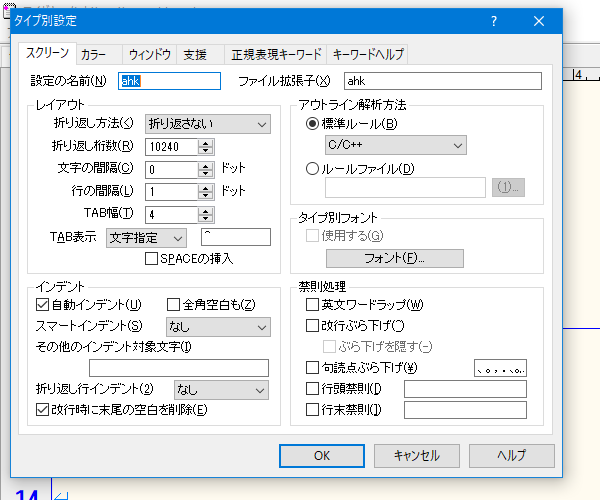This screenshot has width=600, height=500.
Task: Click the ? help icon in title bar
Action: 494,21
